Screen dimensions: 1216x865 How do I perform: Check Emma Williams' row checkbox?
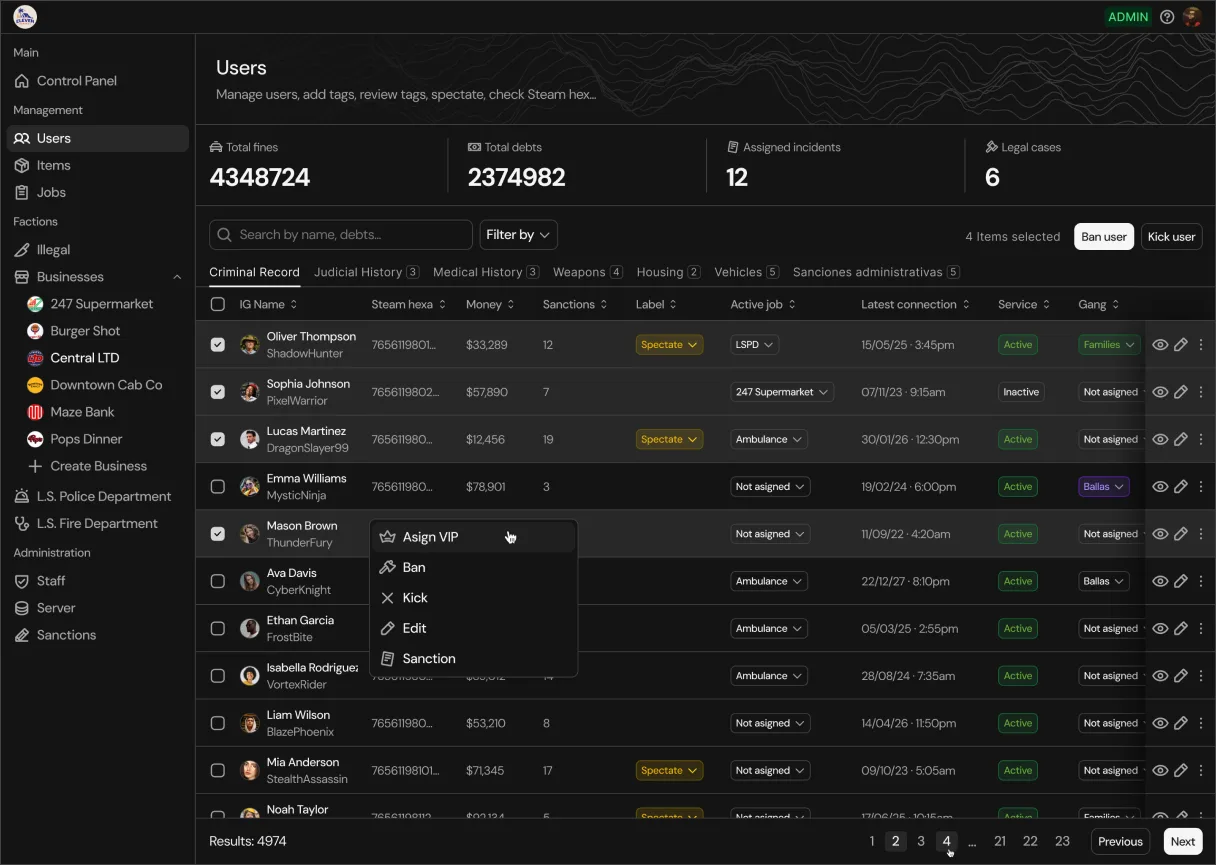pyautogui.click(x=218, y=487)
